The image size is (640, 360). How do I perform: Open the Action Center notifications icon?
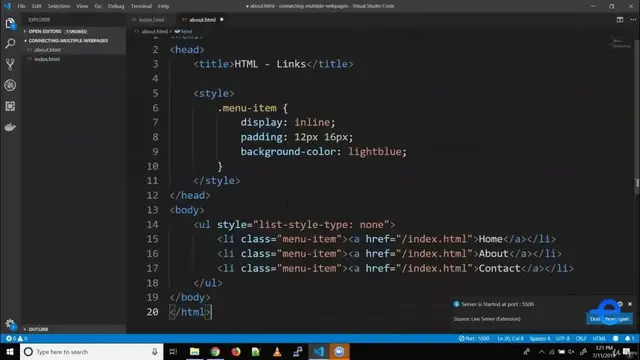pyautogui.click(x=627, y=351)
